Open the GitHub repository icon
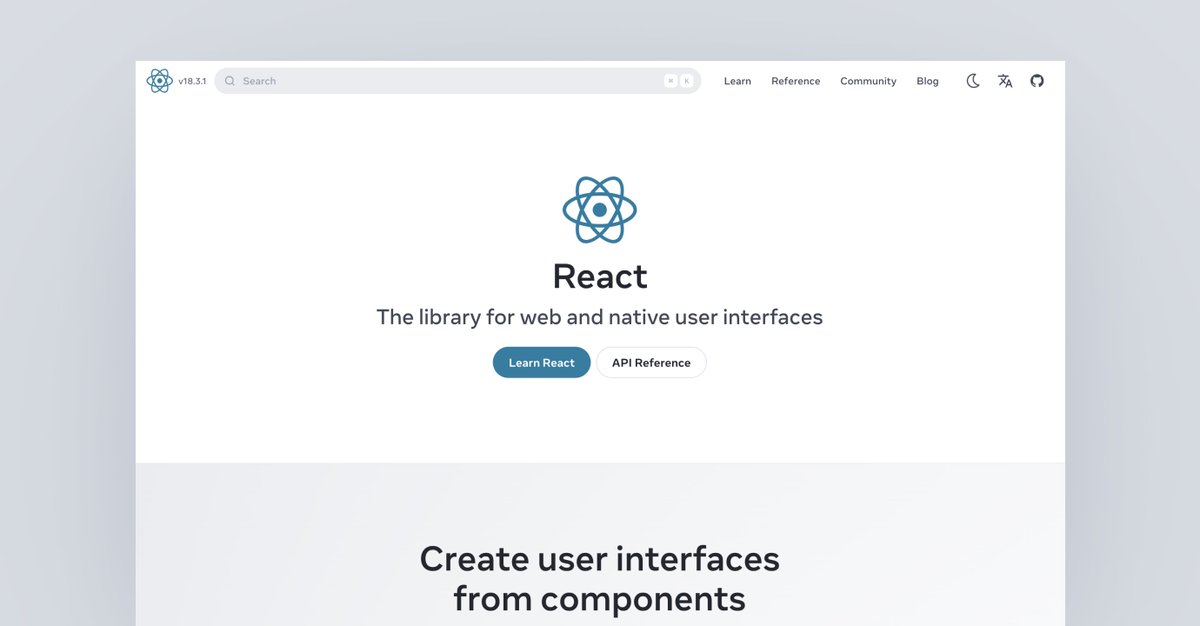This screenshot has width=1200, height=626. point(1037,81)
